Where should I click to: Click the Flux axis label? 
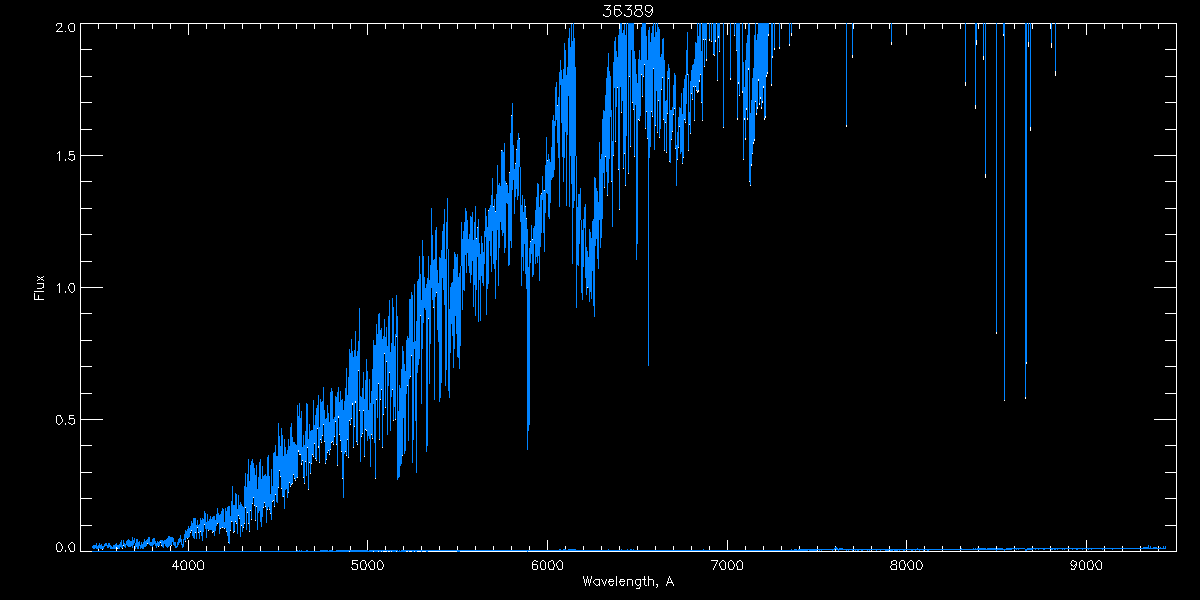click(x=40, y=288)
